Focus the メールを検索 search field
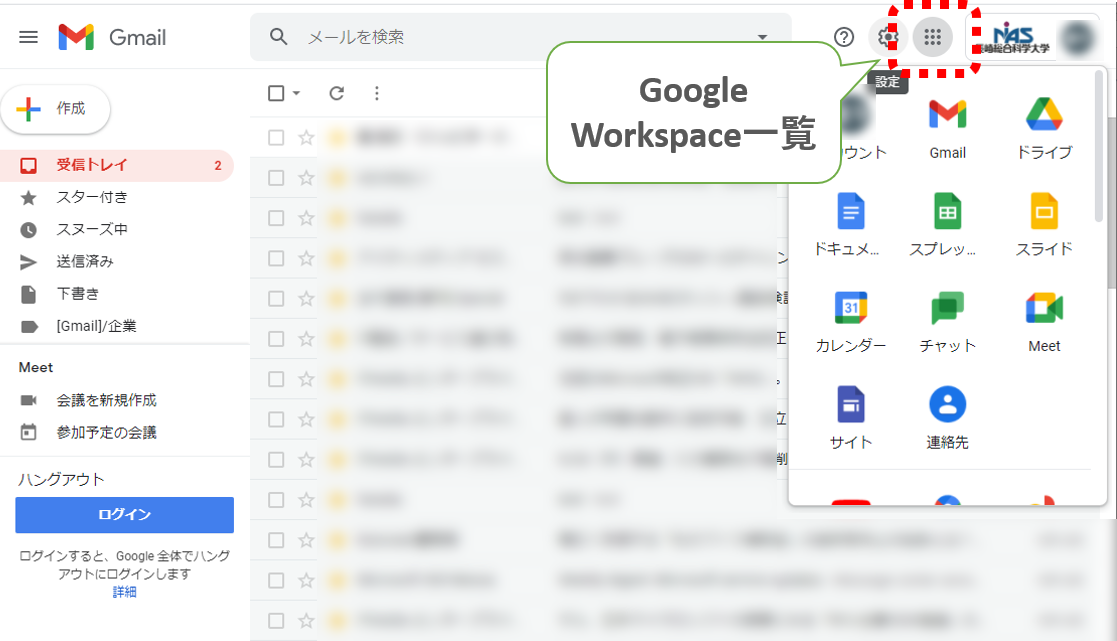 click(x=520, y=36)
